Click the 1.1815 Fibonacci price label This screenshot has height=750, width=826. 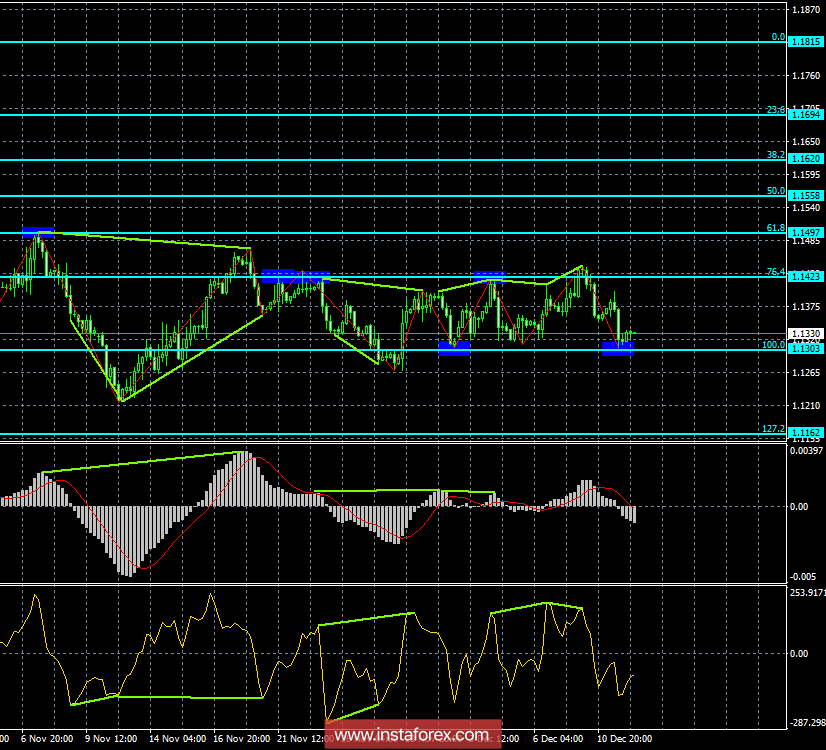(805, 42)
